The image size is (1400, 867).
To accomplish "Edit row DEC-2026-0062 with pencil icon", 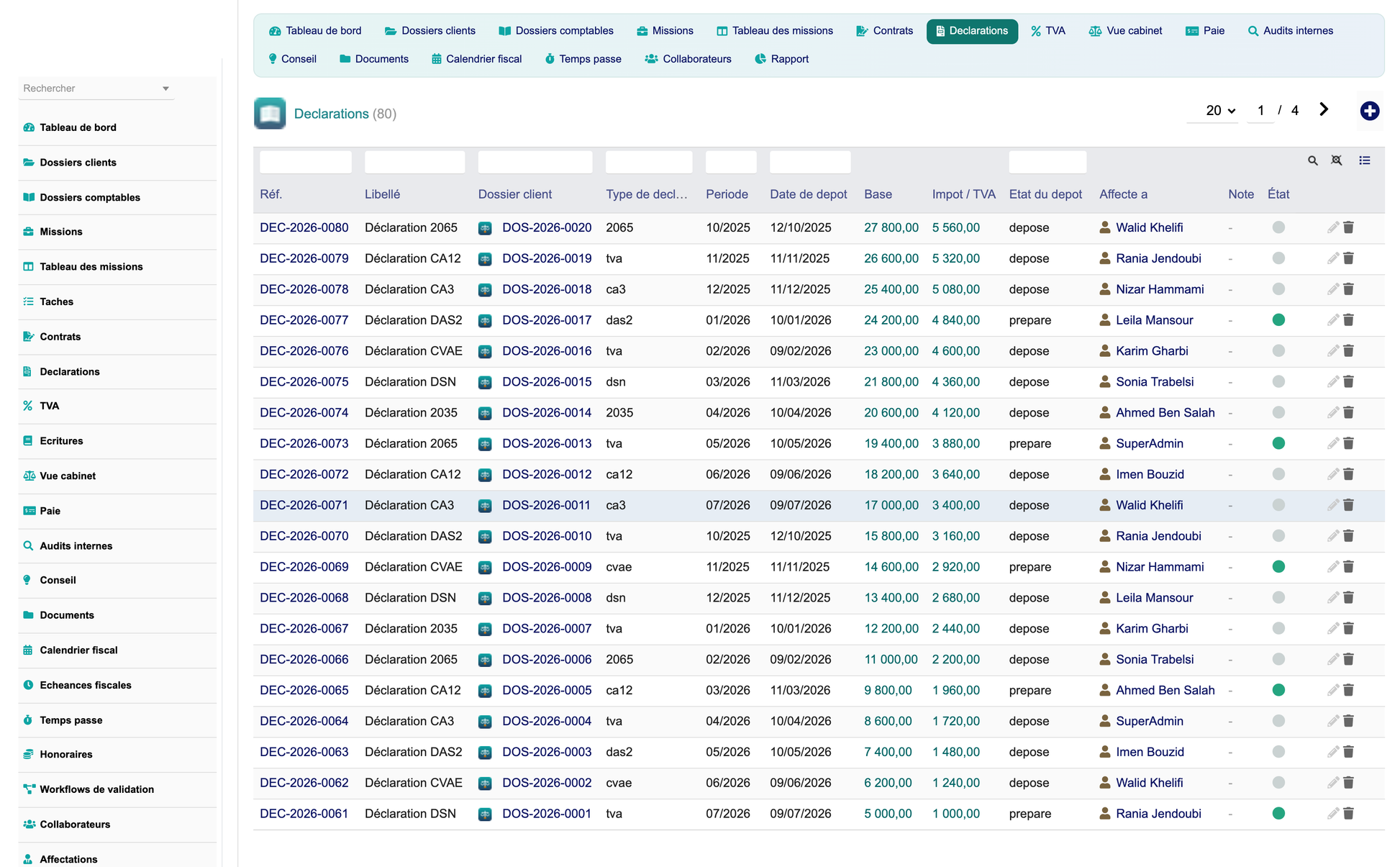I will pos(1332,783).
